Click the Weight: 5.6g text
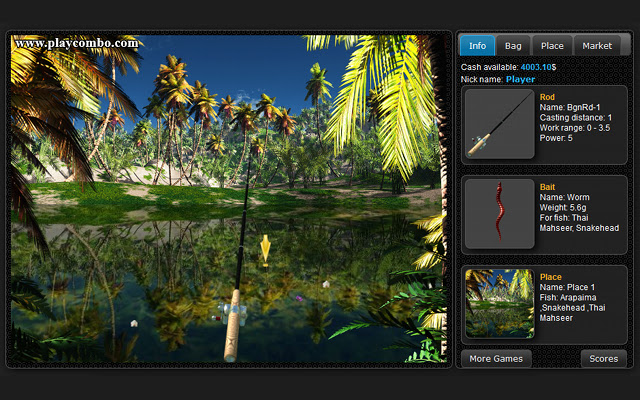Image resolution: width=640 pixels, height=400 pixels. (x=562, y=207)
